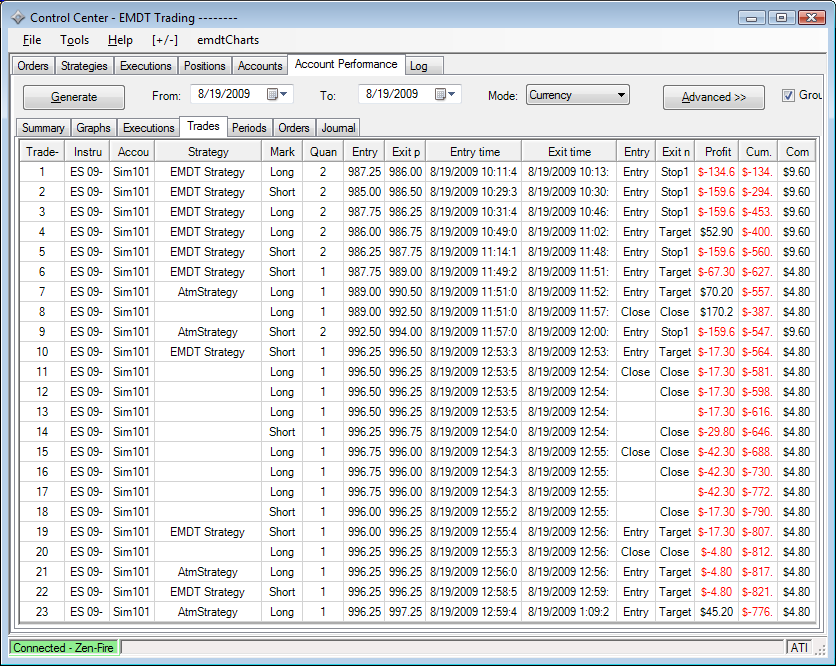Click profit $-67.30 in trade 6
The image size is (836, 666).
[717, 272]
